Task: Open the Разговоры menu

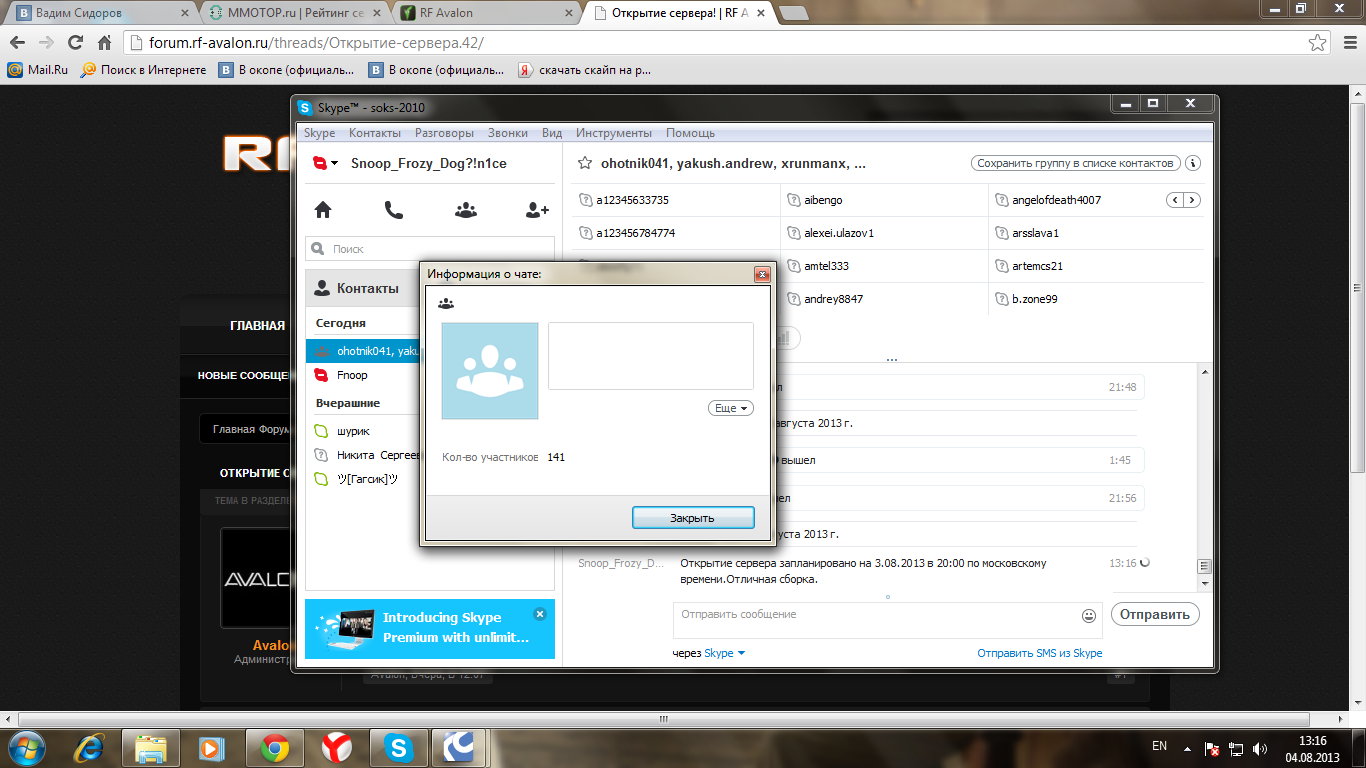Action: (445, 133)
